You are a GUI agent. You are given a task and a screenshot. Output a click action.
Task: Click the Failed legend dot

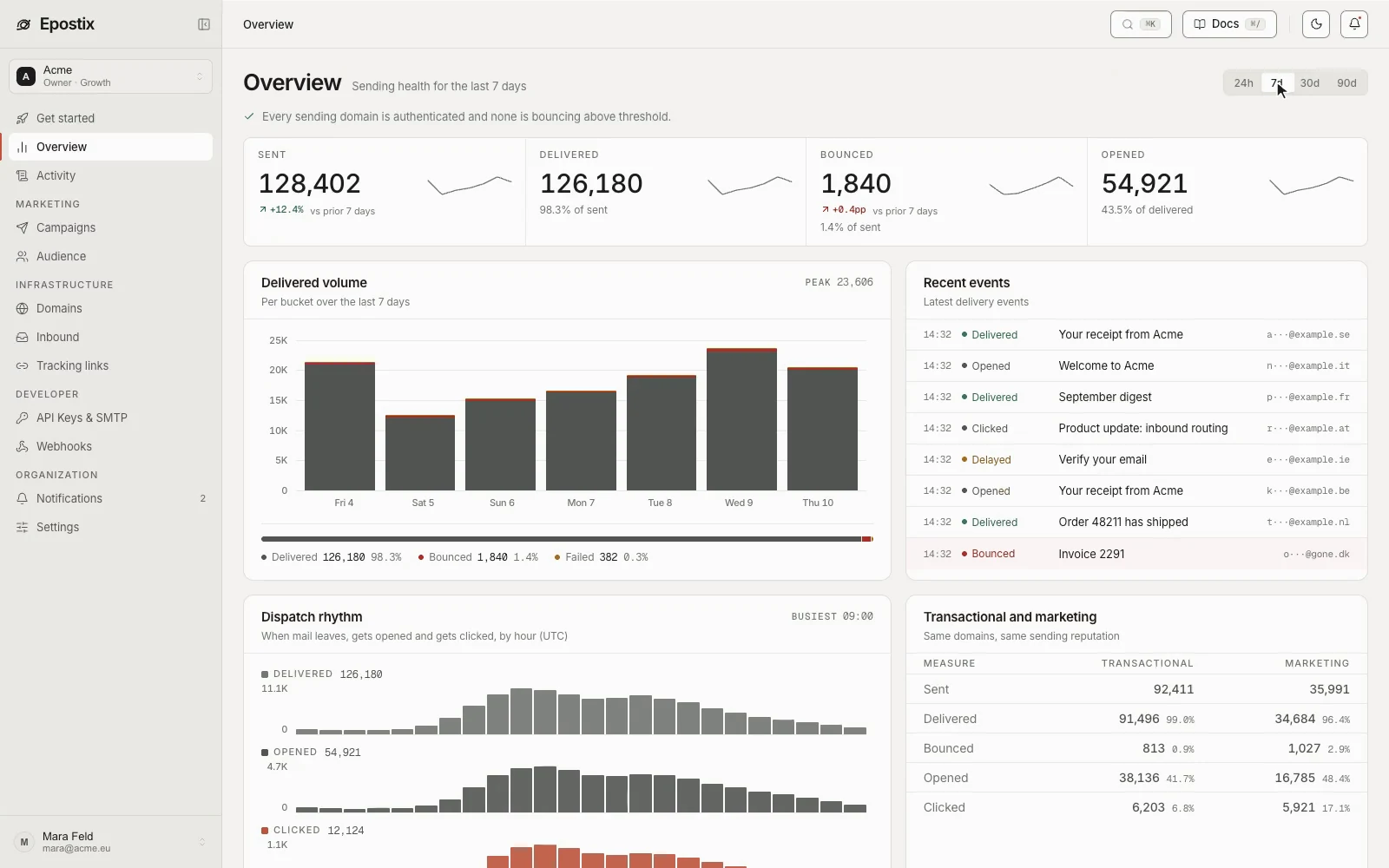(557, 557)
